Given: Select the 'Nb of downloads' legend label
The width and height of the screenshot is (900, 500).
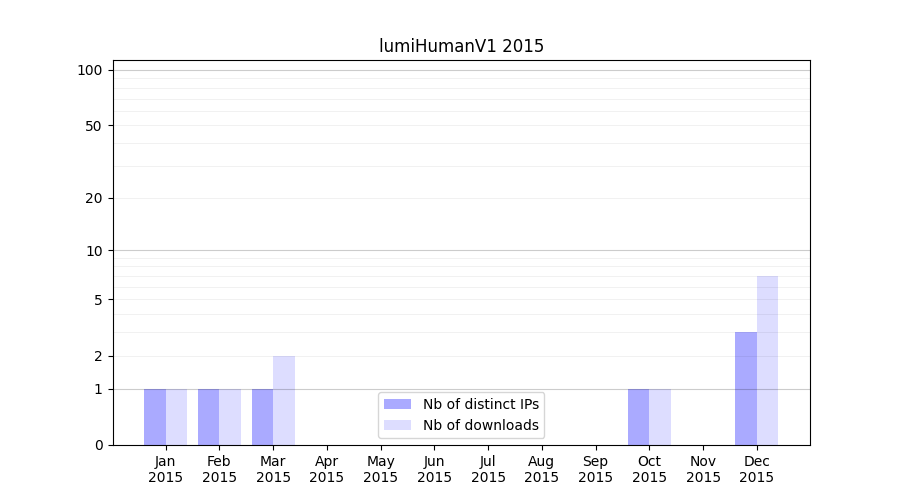Looking at the screenshot, I should click(481, 425).
